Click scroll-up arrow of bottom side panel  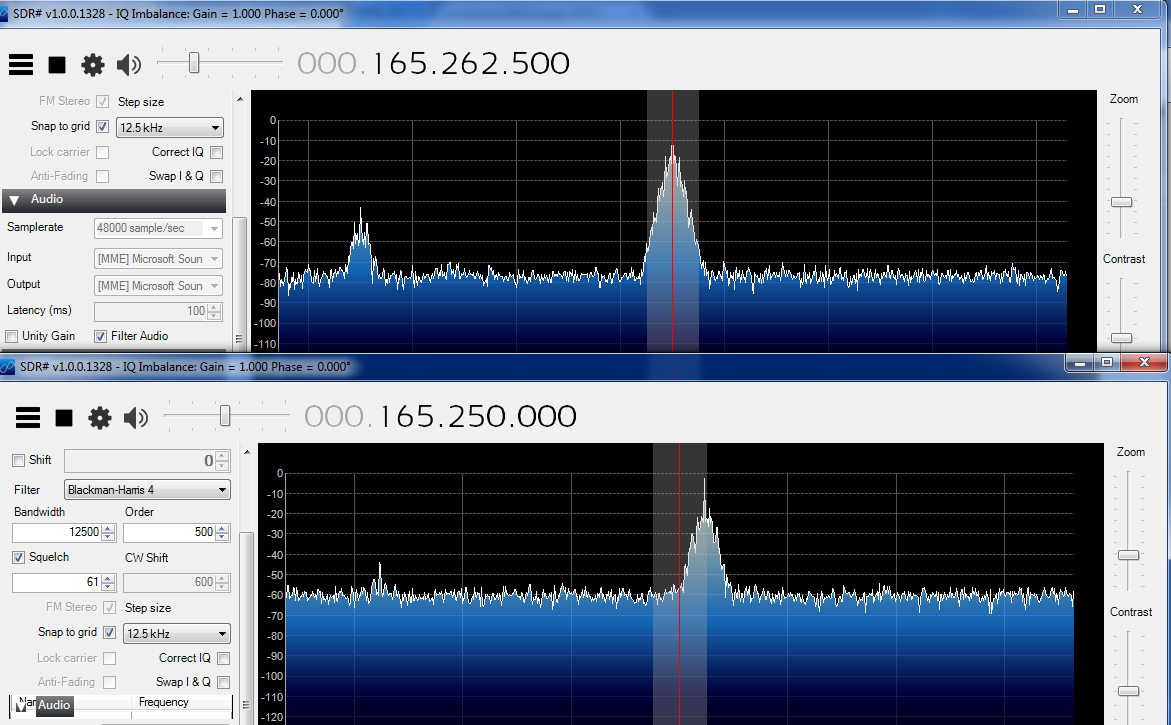(247, 452)
